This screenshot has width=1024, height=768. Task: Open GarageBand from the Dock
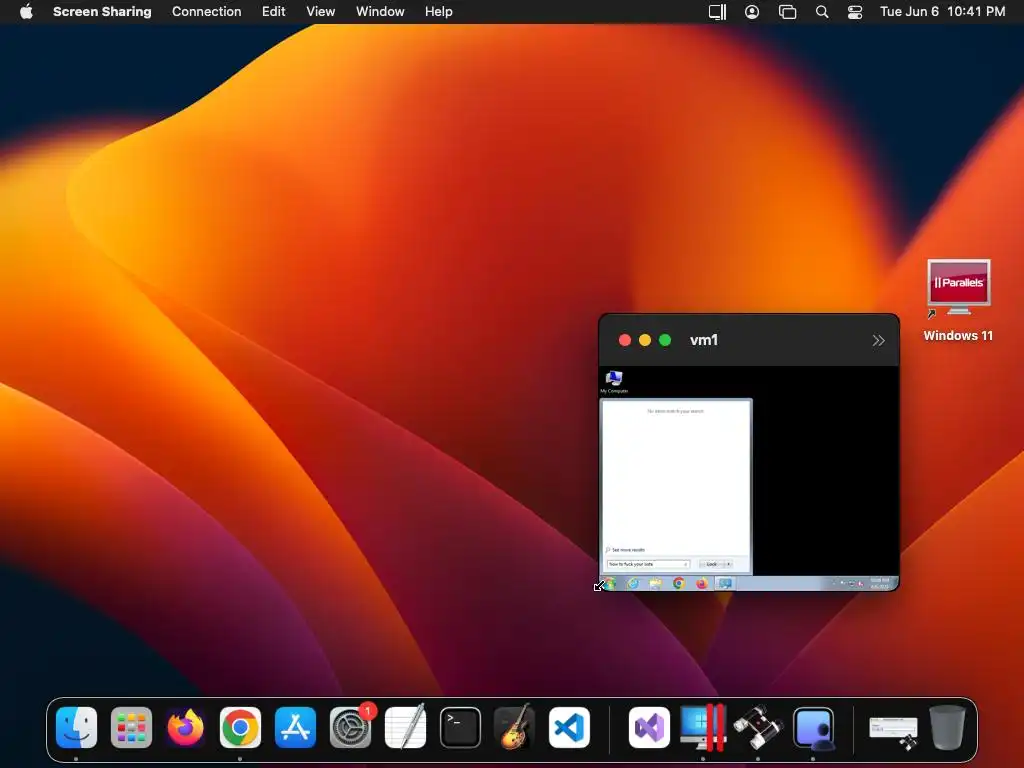[515, 727]
